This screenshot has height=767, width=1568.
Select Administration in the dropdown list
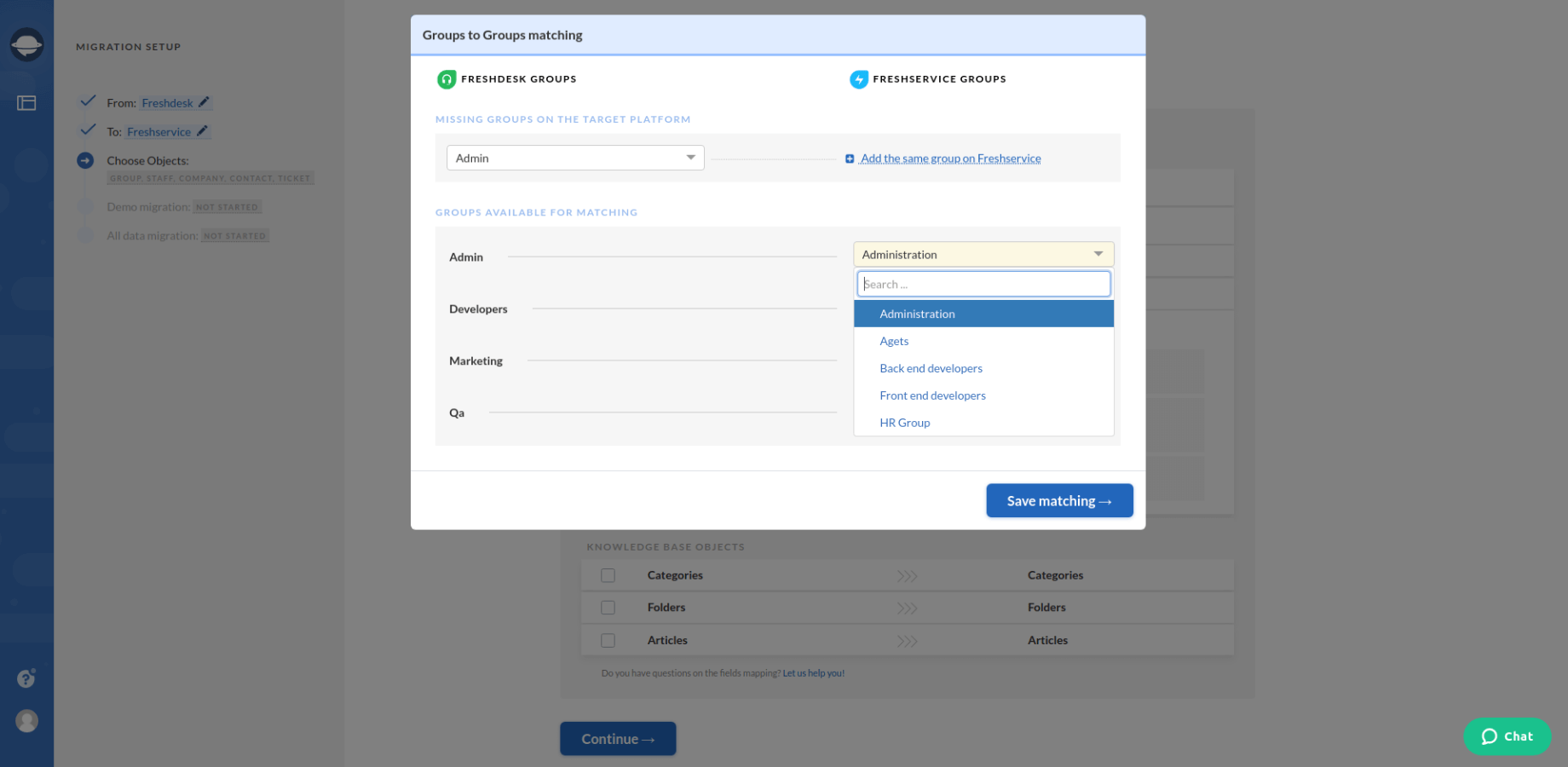[x=983, y=314]
